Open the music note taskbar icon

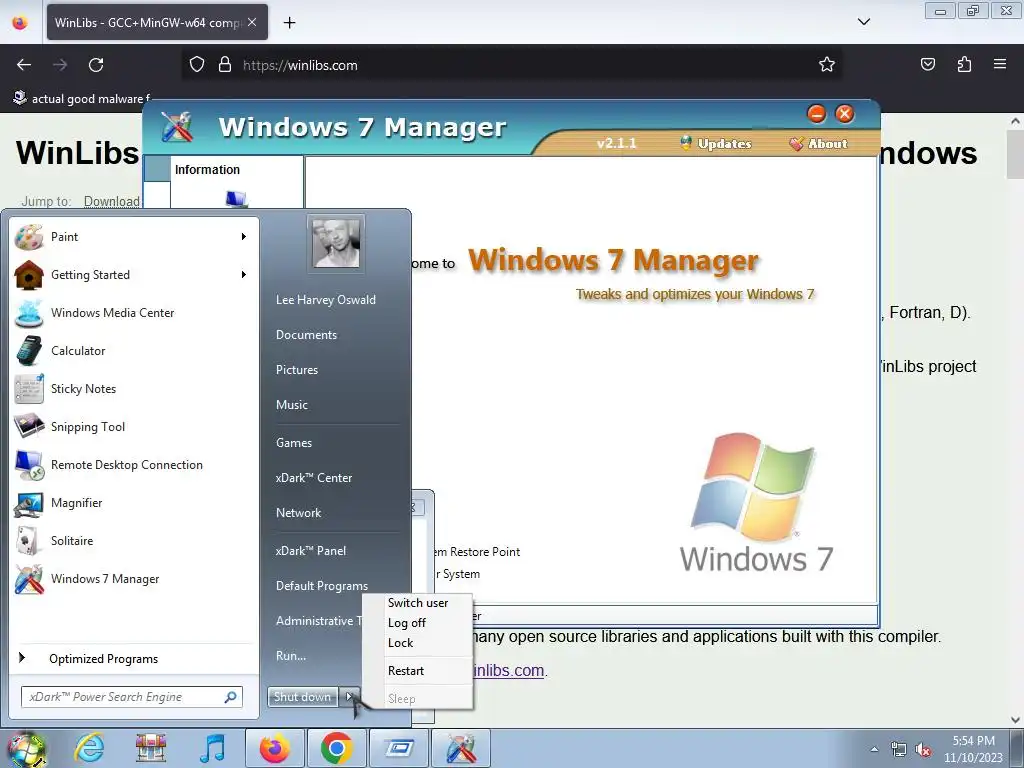click(x=212, y=748)
